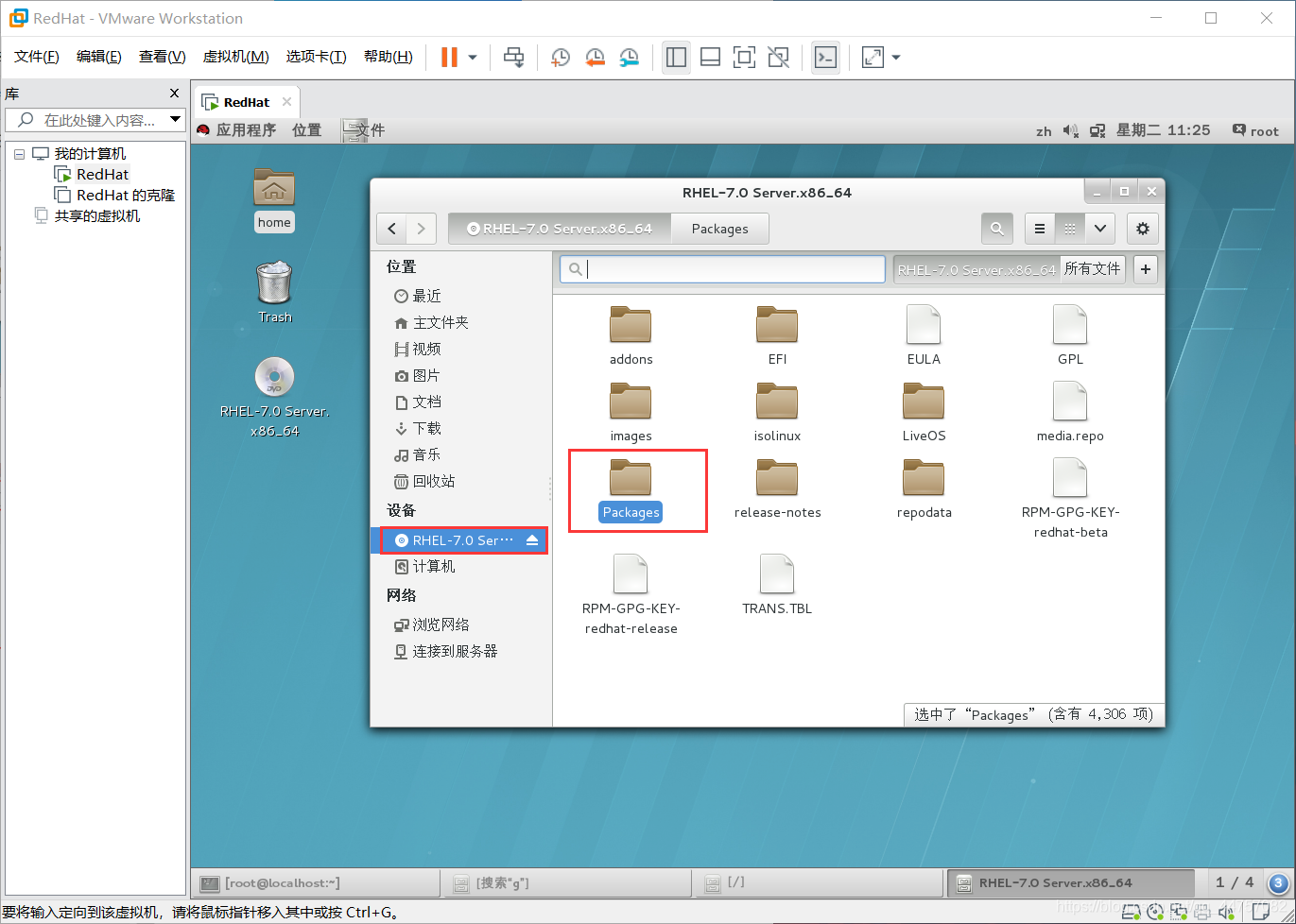Expand the stretch display options arrow
Viewport: 1296px width, 924px height.
coord(896,58)
